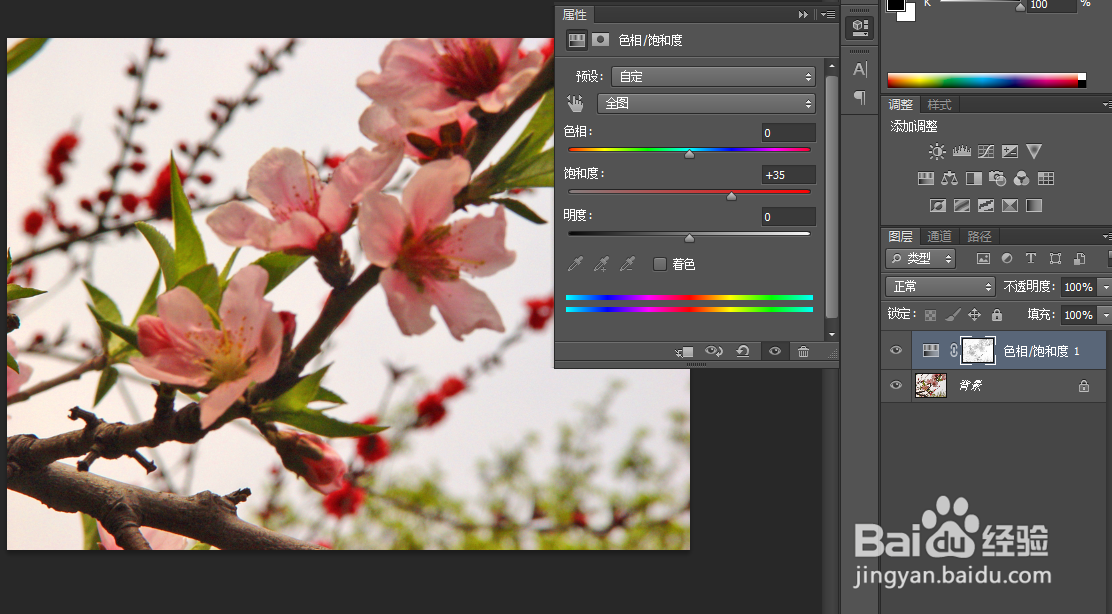Click the 色相 hue slider handle
Image resolution: width=1112 pixels, height=614 pixels.
pyautogui.click(x=689, y=154)
